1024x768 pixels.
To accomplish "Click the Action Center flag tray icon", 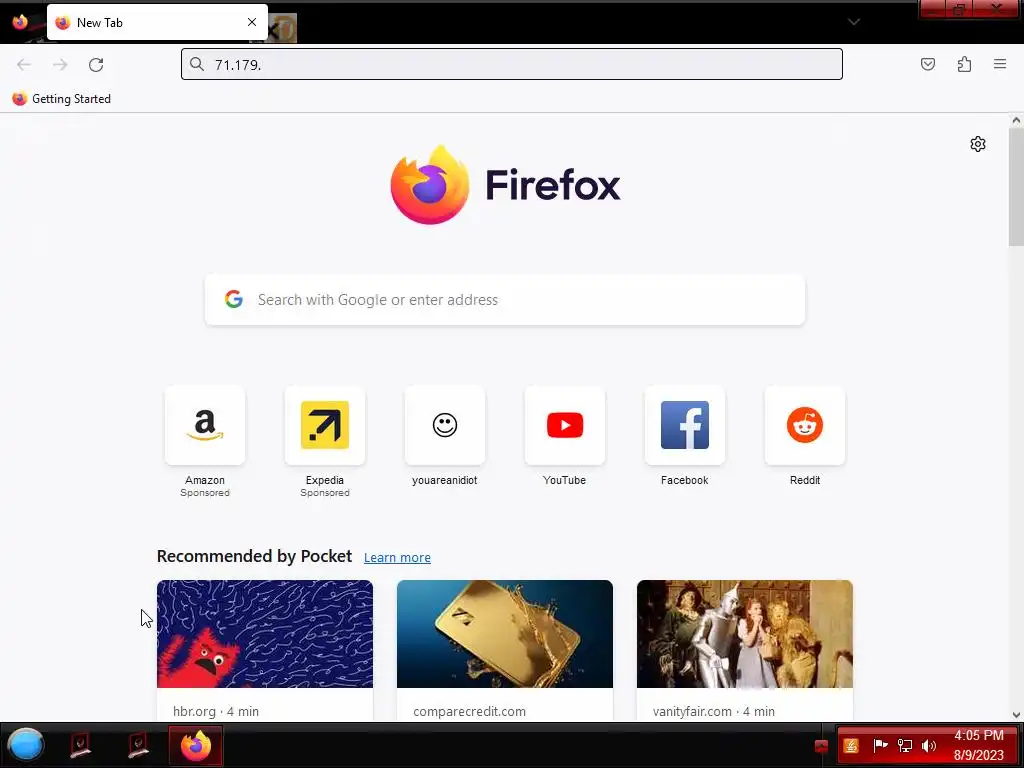I will 880,745.
